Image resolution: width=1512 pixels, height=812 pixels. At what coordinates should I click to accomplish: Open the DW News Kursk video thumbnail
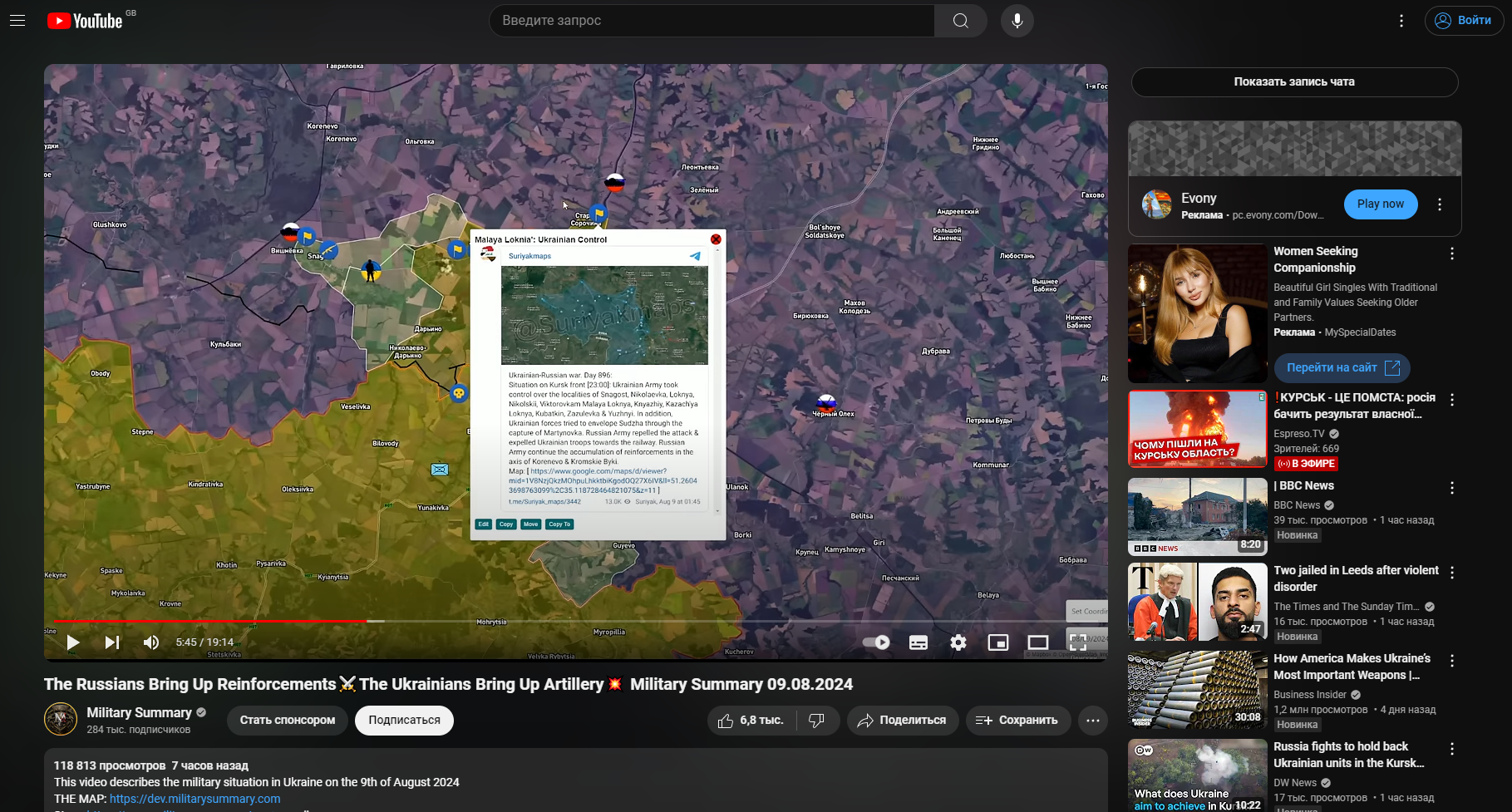[x=1198, y=775]
